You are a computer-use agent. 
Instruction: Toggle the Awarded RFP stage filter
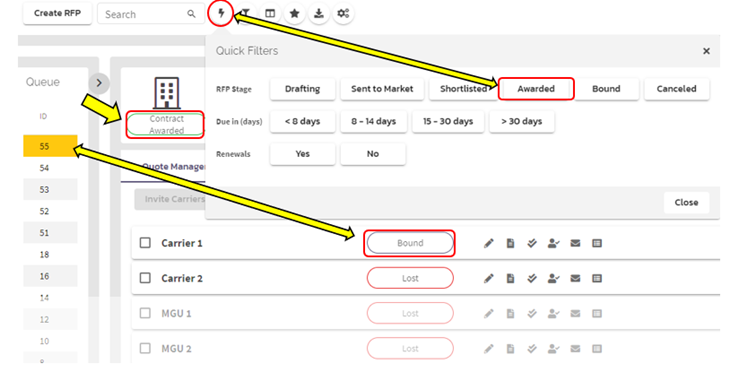(536, 89)
